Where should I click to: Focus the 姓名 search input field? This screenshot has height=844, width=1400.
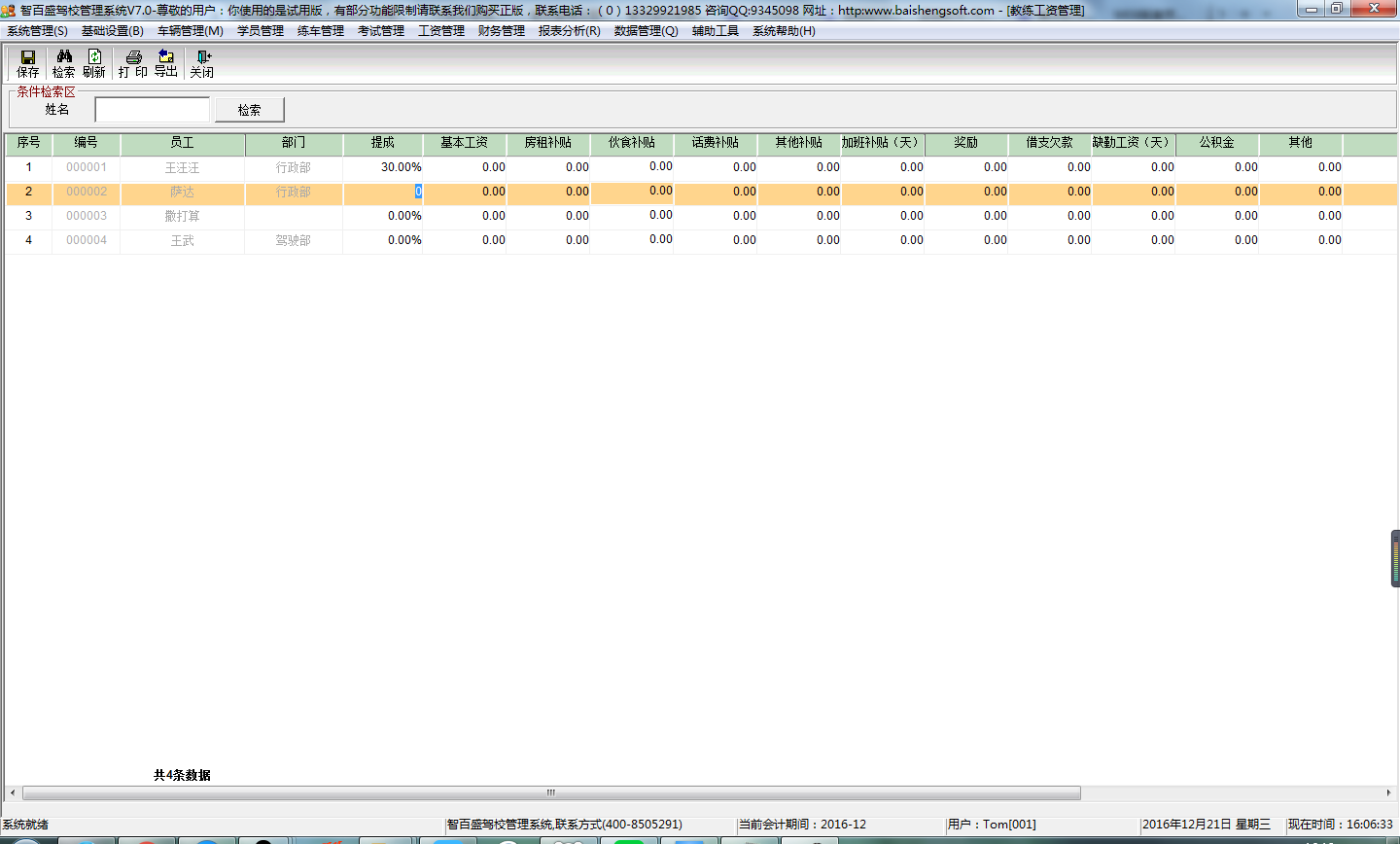tap(153, 110)
